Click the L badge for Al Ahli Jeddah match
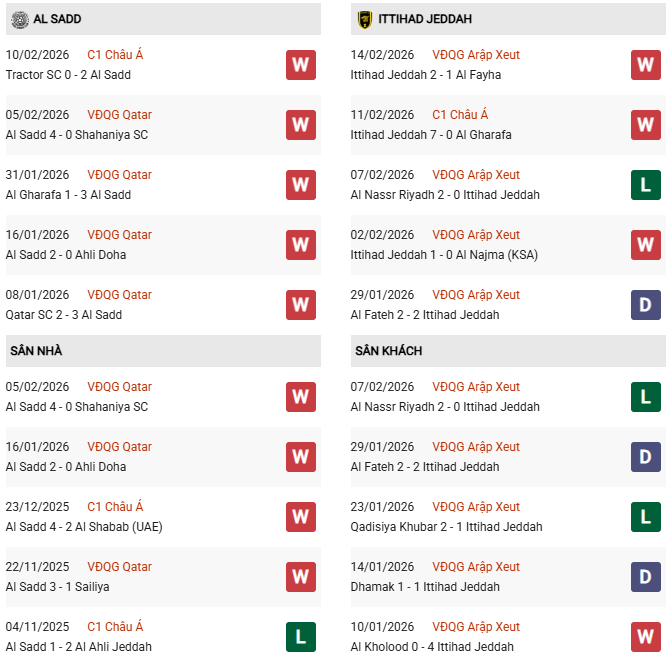Image resolution: width=666 pixels, height=660 pixels. [300, 637]
